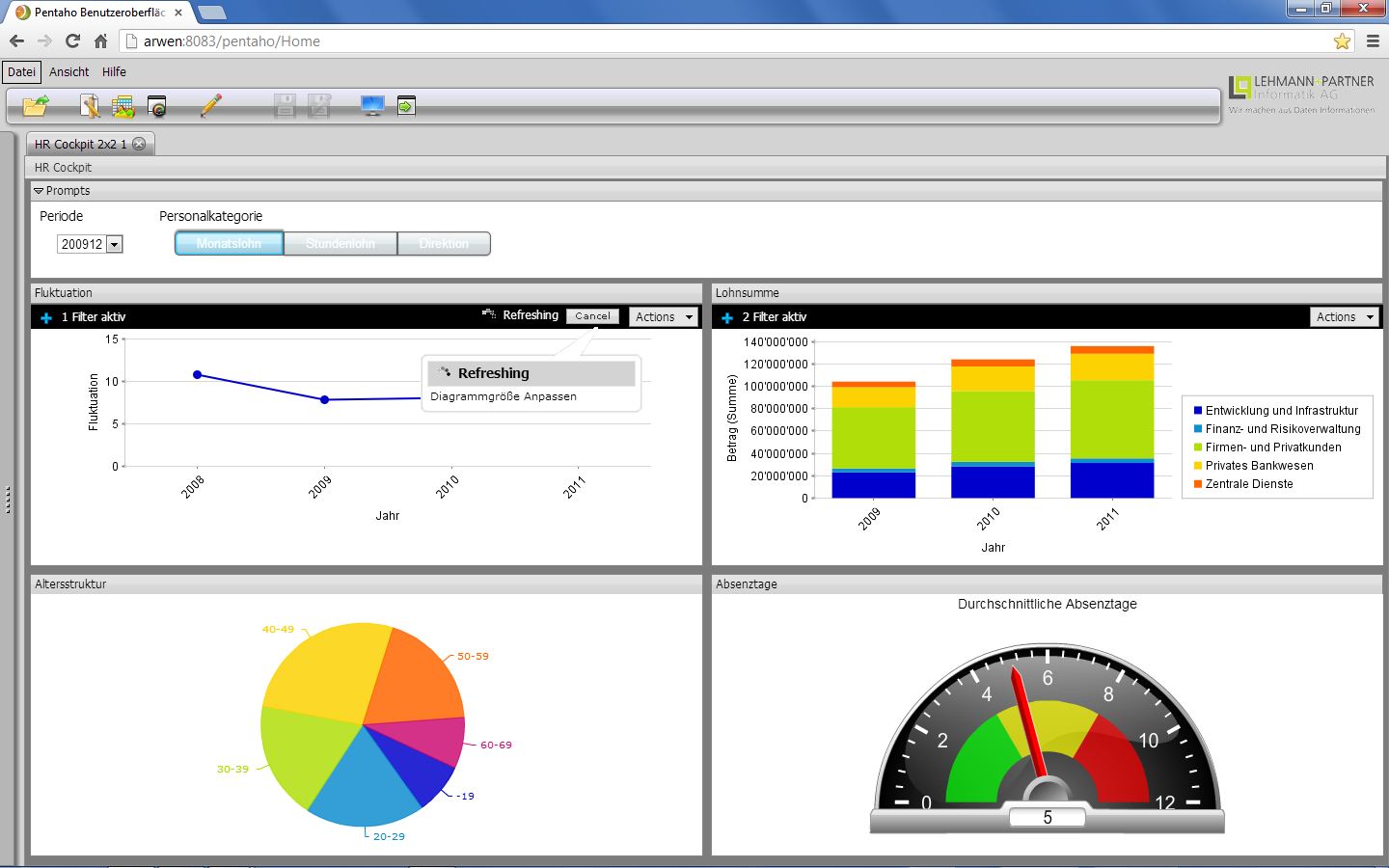Create new dashboard gauge icon
This screenshot has width=1389, height=868.
(157, 106)
